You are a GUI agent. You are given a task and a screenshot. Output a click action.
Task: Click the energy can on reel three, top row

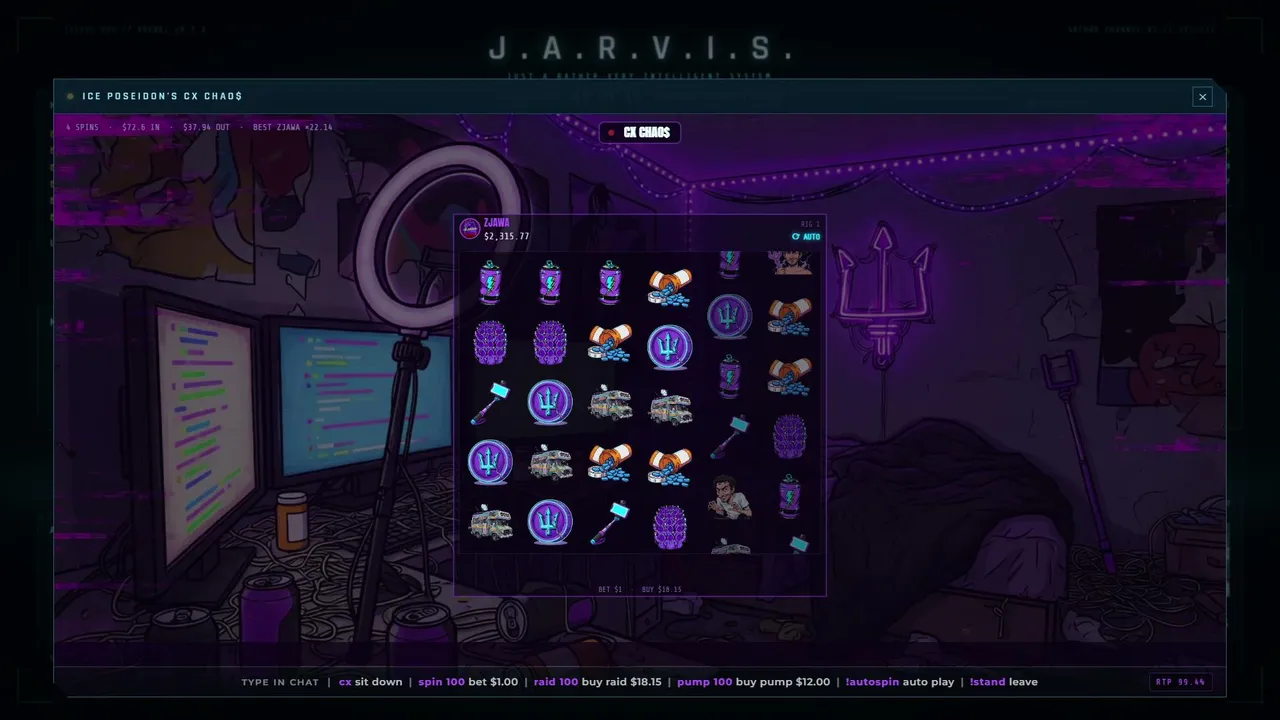click(x=610, y=283)
